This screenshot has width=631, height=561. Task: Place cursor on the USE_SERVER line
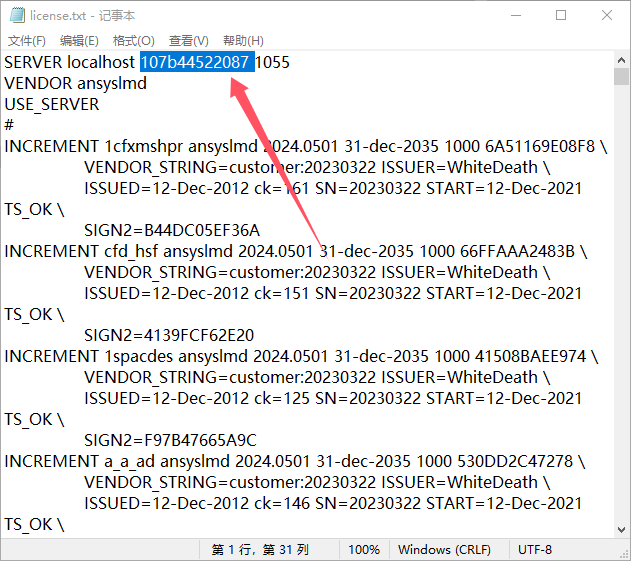(52, 104)
